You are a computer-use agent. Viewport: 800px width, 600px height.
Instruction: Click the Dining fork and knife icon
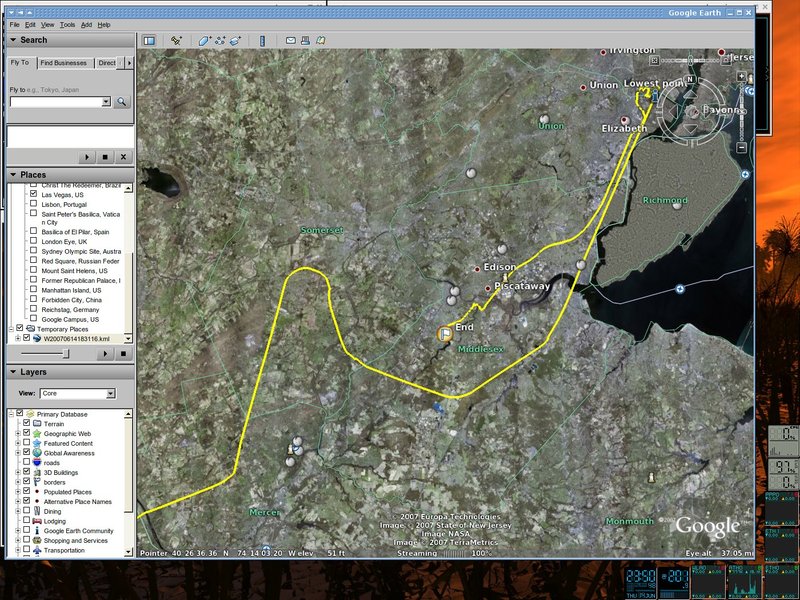coord(37,511)
